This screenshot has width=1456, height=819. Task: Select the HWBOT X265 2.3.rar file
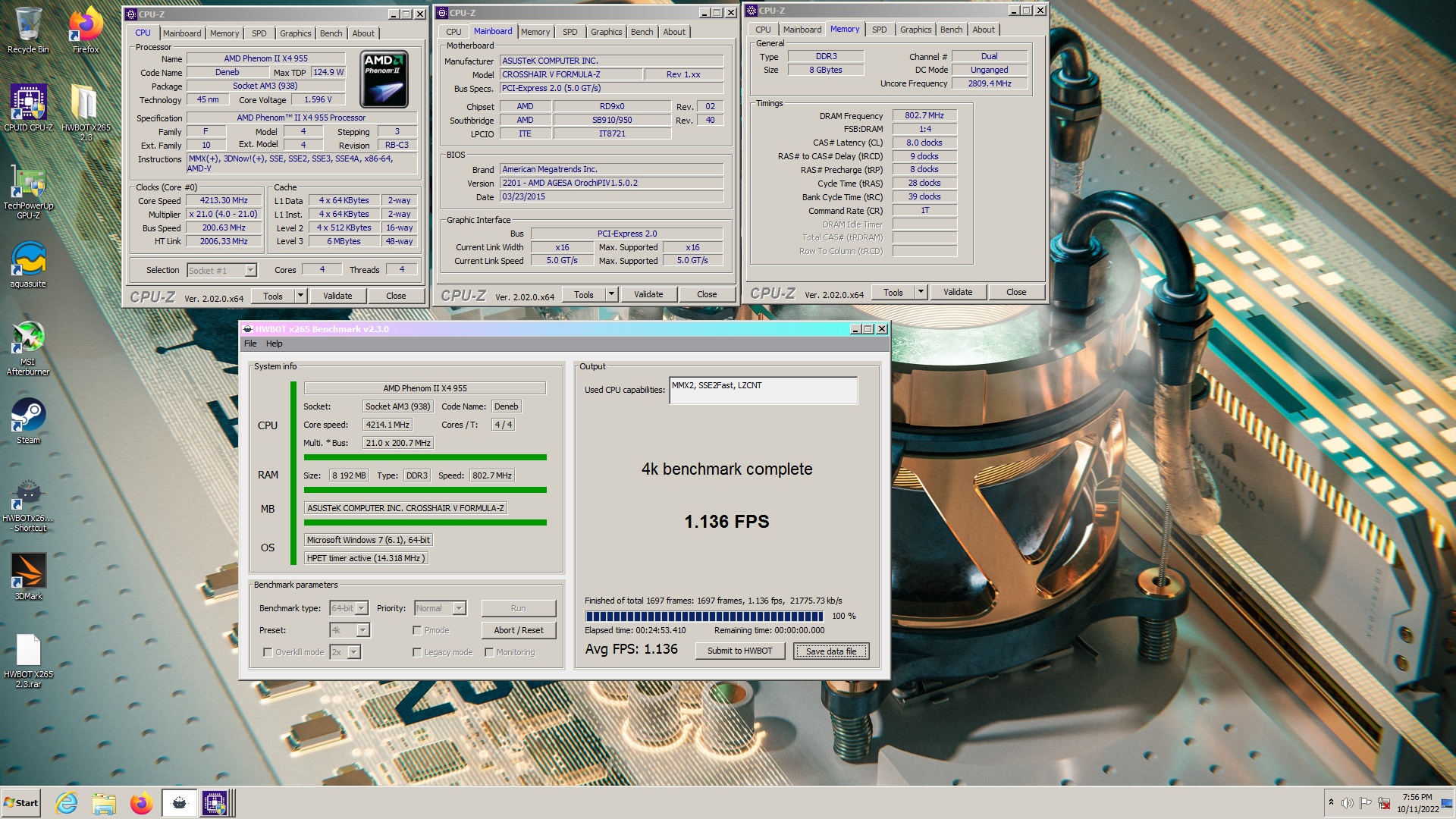[28, 661]
